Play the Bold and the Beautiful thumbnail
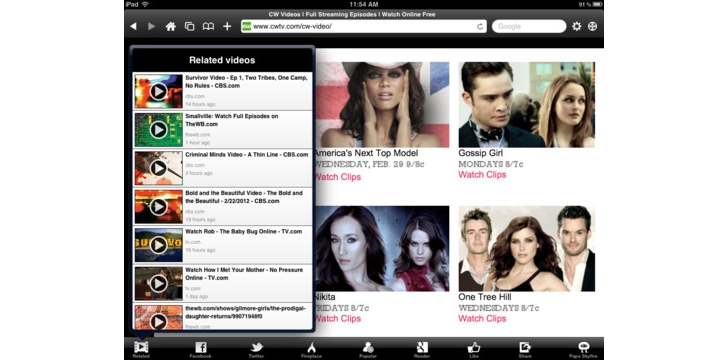Image resolution: width=728 pixels, height=360 pixels. pyautogui.click(x=158, y=207)
